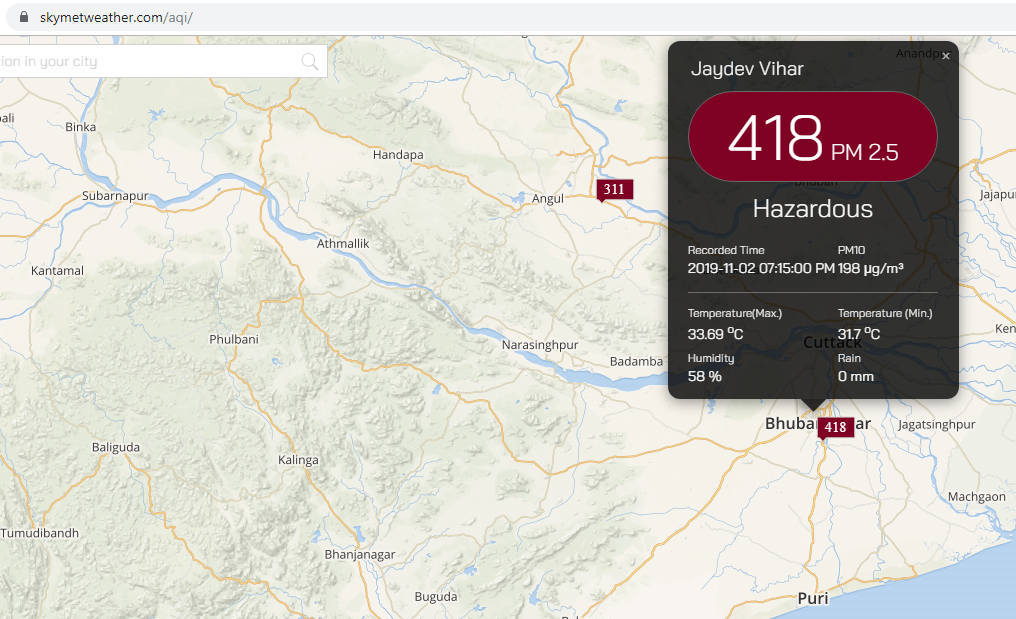Click the 311 AQI marker near Angul
The image size is (1016, 619).
point(614,189)
